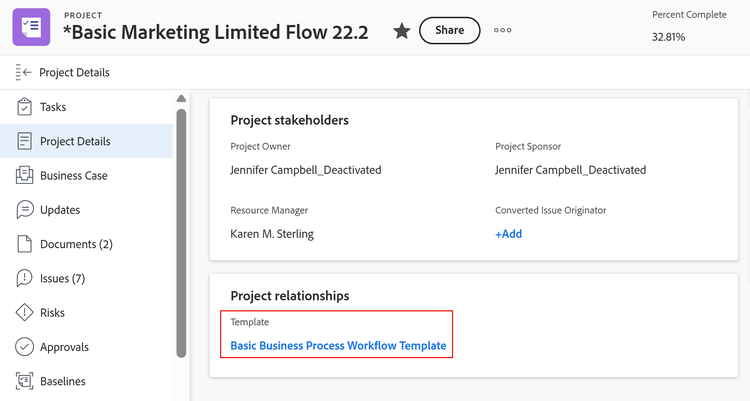Viewport: 750px width, 401px height.
Task: Click the Project Owner name Jennifer Campbell_Deactivated
Action: 305,170
